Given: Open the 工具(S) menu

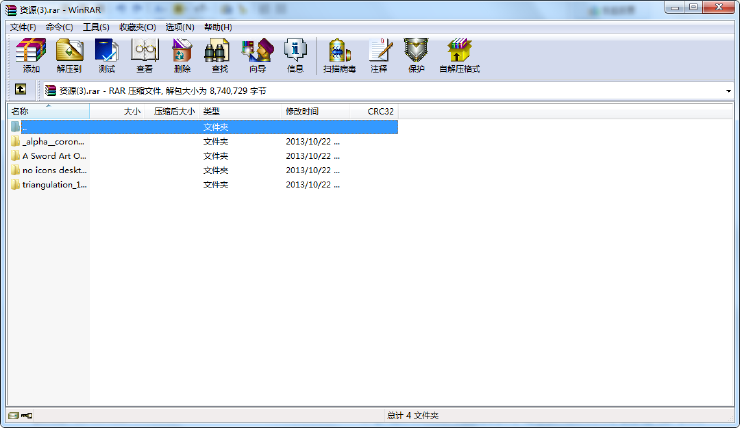Looking at the screenshot, I should pos(96,27).
